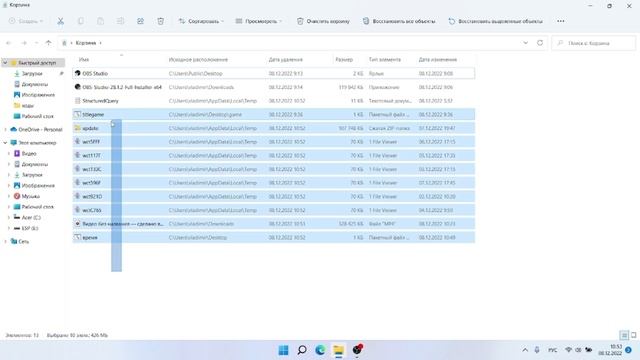The image size is (640, 360).
Task: Open the Создать (New) dropdown
Action: (26, 21)
